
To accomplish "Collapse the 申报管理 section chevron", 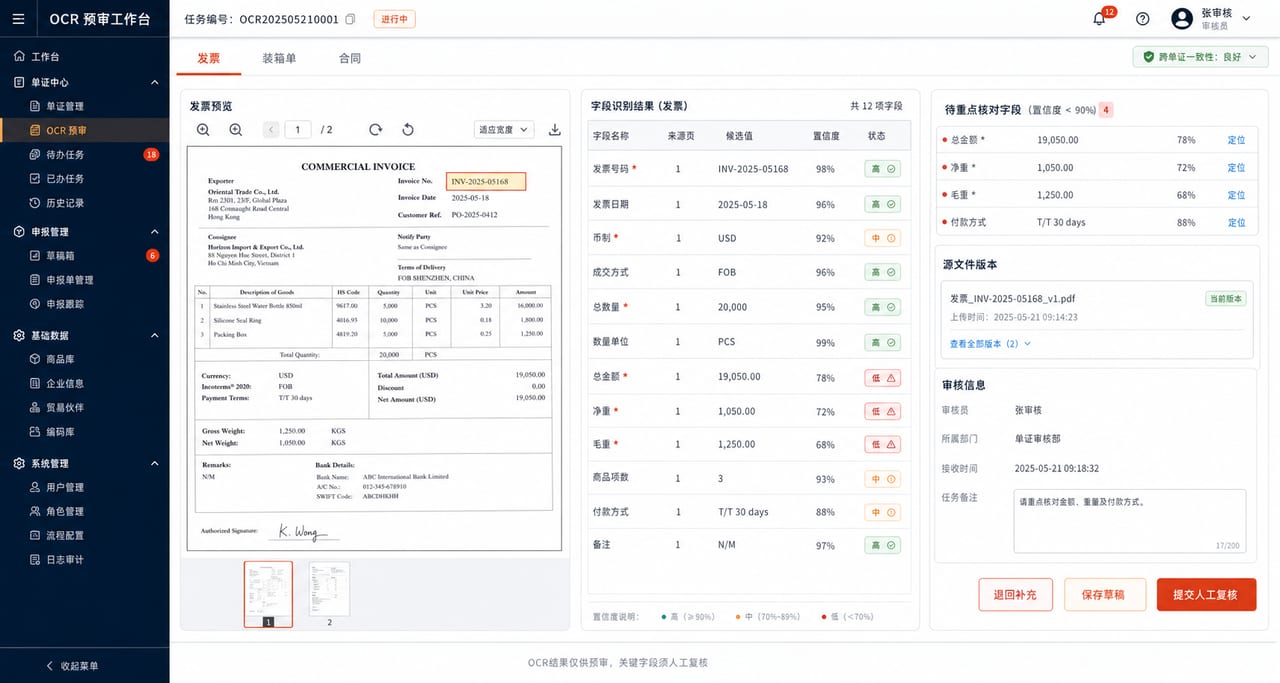I will coord(154,231).
